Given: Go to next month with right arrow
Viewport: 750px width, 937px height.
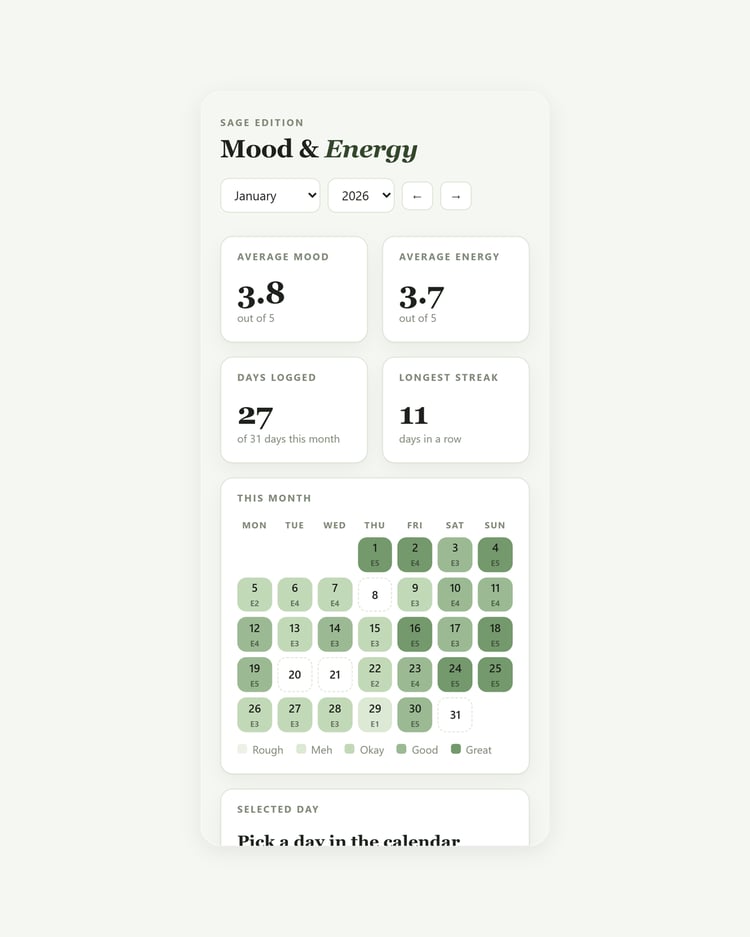Looking at the screenshot, I should 456,196.
